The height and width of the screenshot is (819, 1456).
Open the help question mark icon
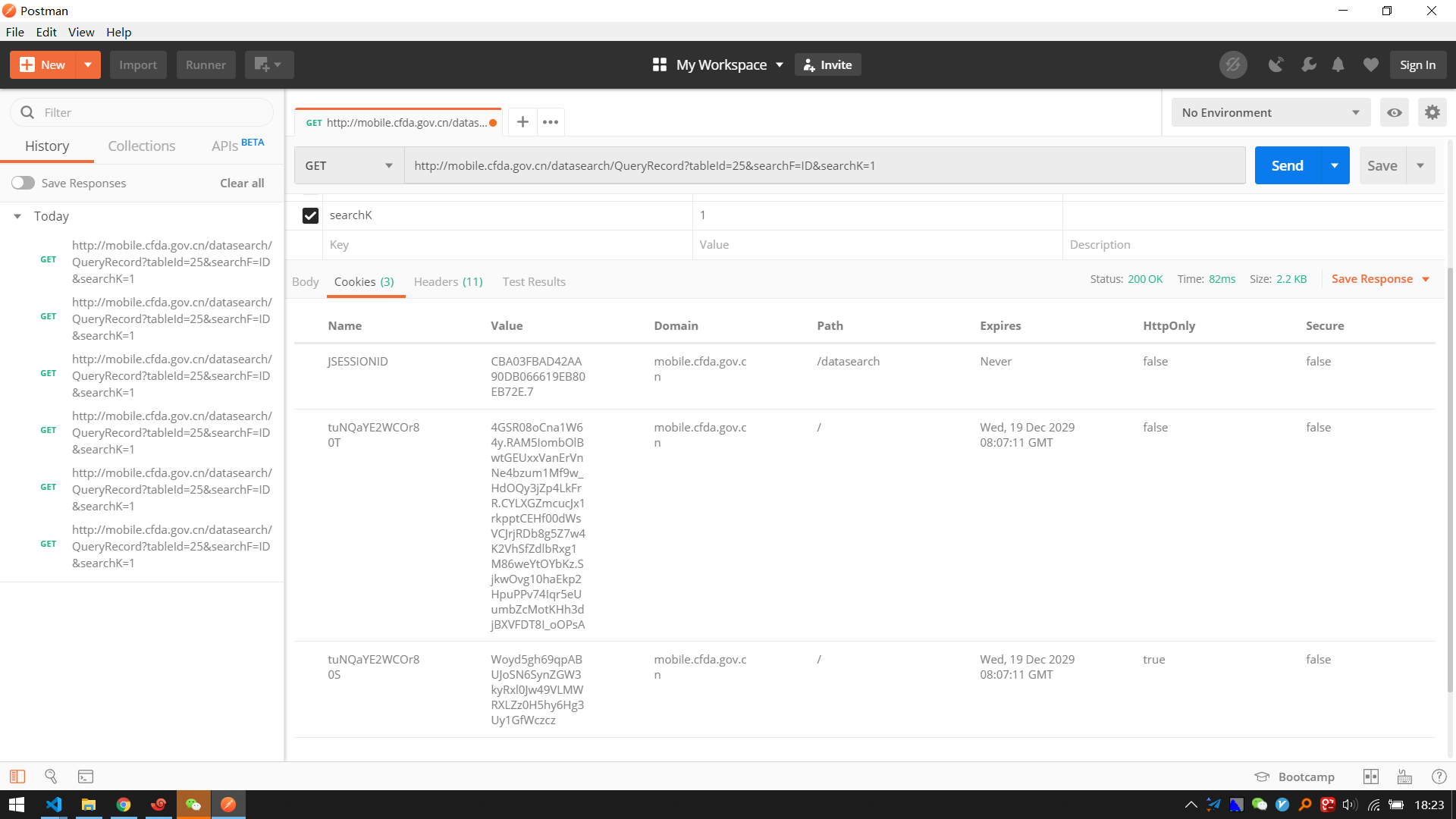(x=1439, y=777)
